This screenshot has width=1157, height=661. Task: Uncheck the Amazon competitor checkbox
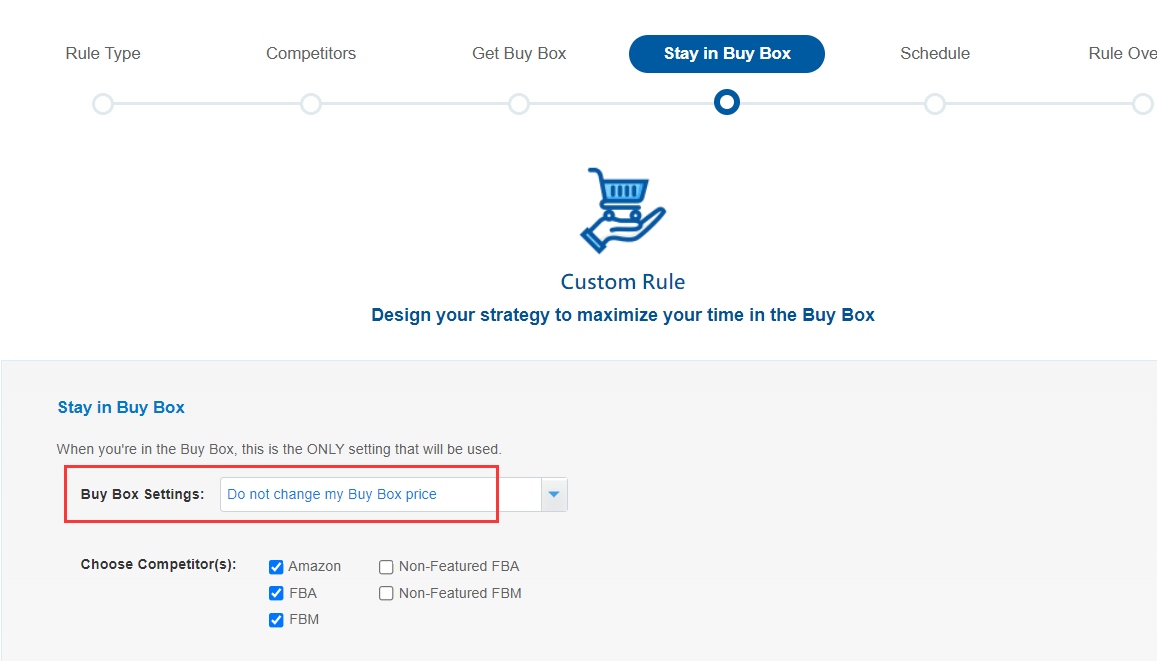[x=276, y=566]
